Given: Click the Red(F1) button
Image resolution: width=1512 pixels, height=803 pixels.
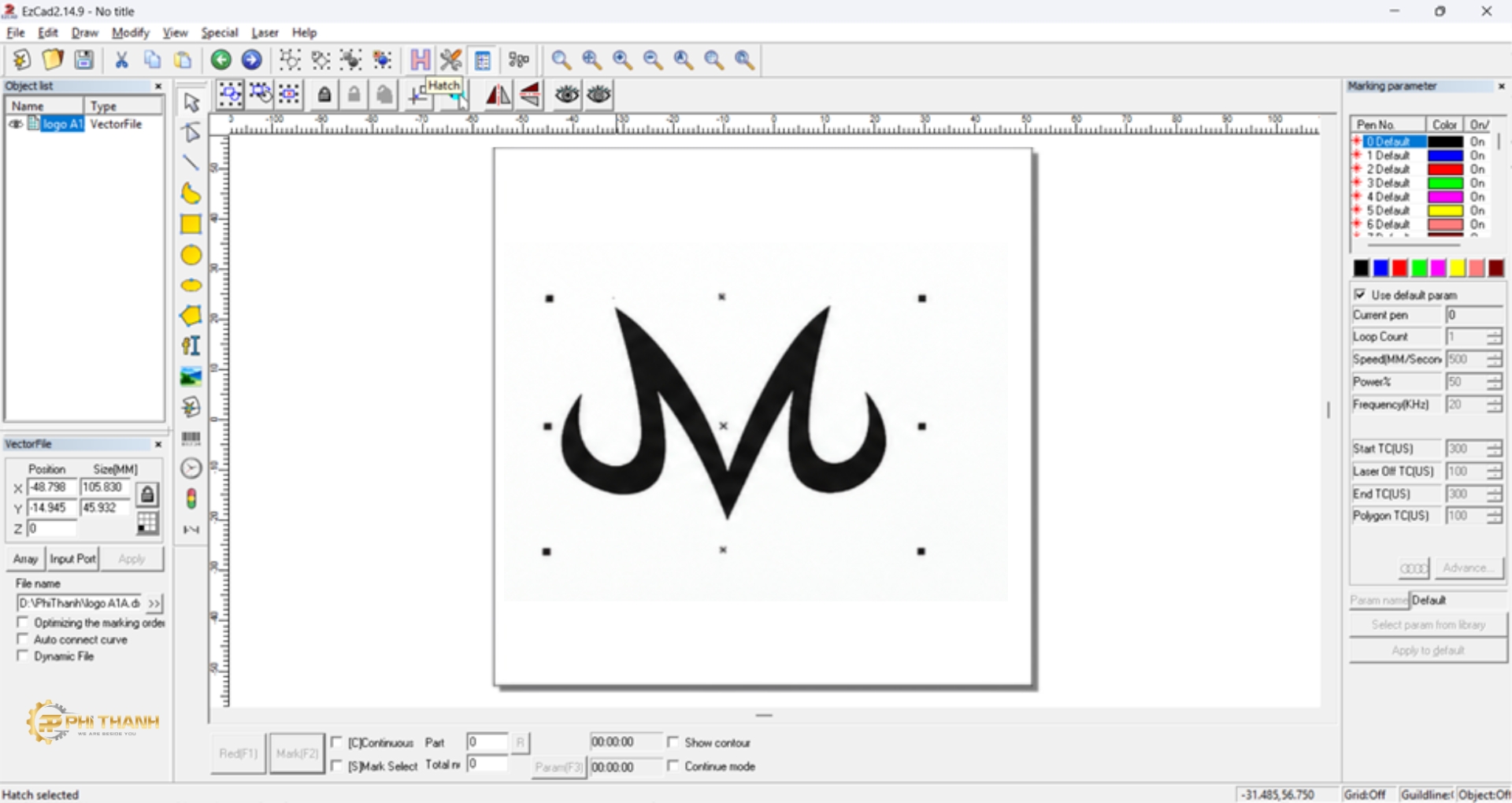Looking at the screenshot, I should tap(238, 754).
